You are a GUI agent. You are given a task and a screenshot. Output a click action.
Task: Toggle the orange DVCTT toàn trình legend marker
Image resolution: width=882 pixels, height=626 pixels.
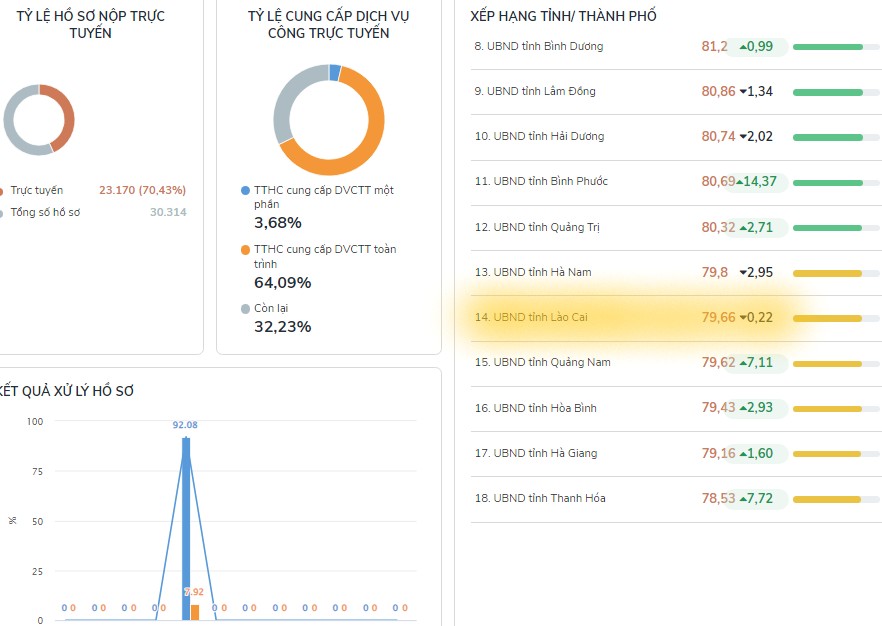tap(246, 250)
